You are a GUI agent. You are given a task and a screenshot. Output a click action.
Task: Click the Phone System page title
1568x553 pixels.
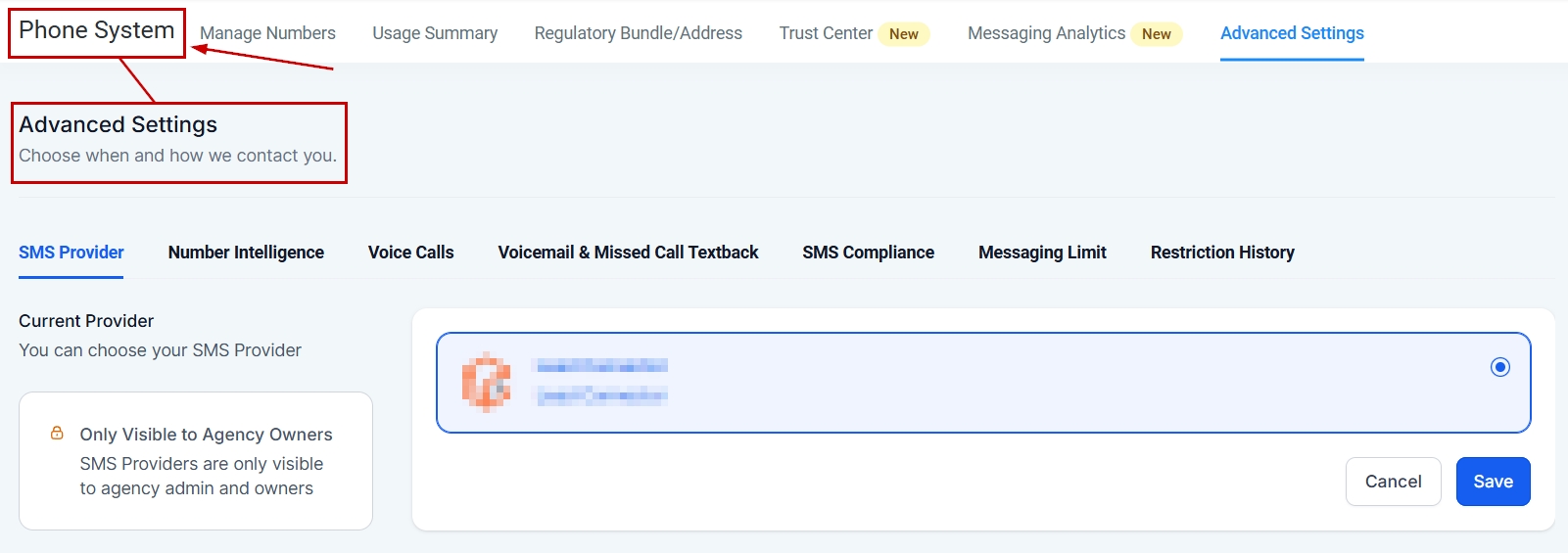click(x=97, y=30)
